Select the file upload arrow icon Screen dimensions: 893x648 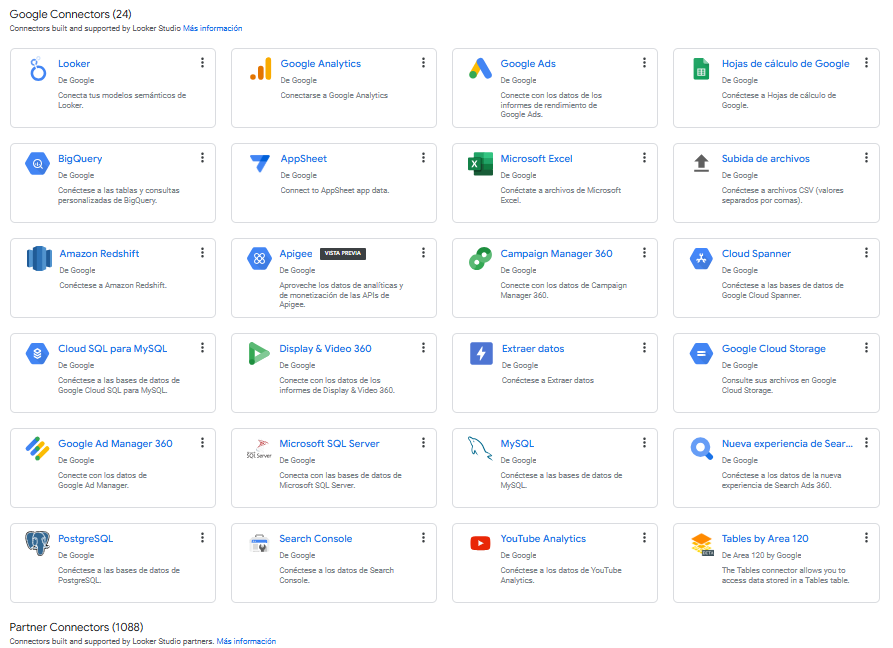coord(701,163)
